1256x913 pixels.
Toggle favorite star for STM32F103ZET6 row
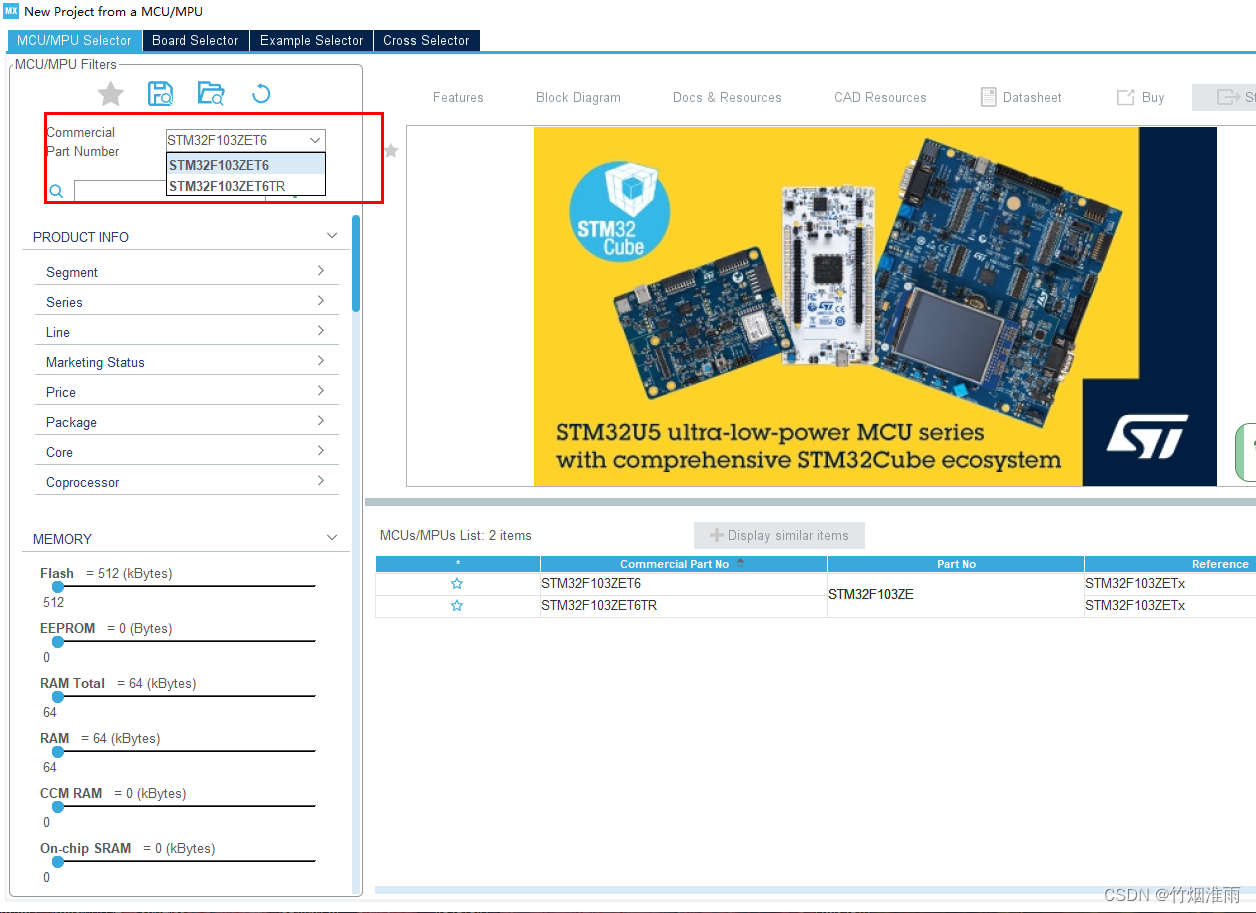point(457,583)
